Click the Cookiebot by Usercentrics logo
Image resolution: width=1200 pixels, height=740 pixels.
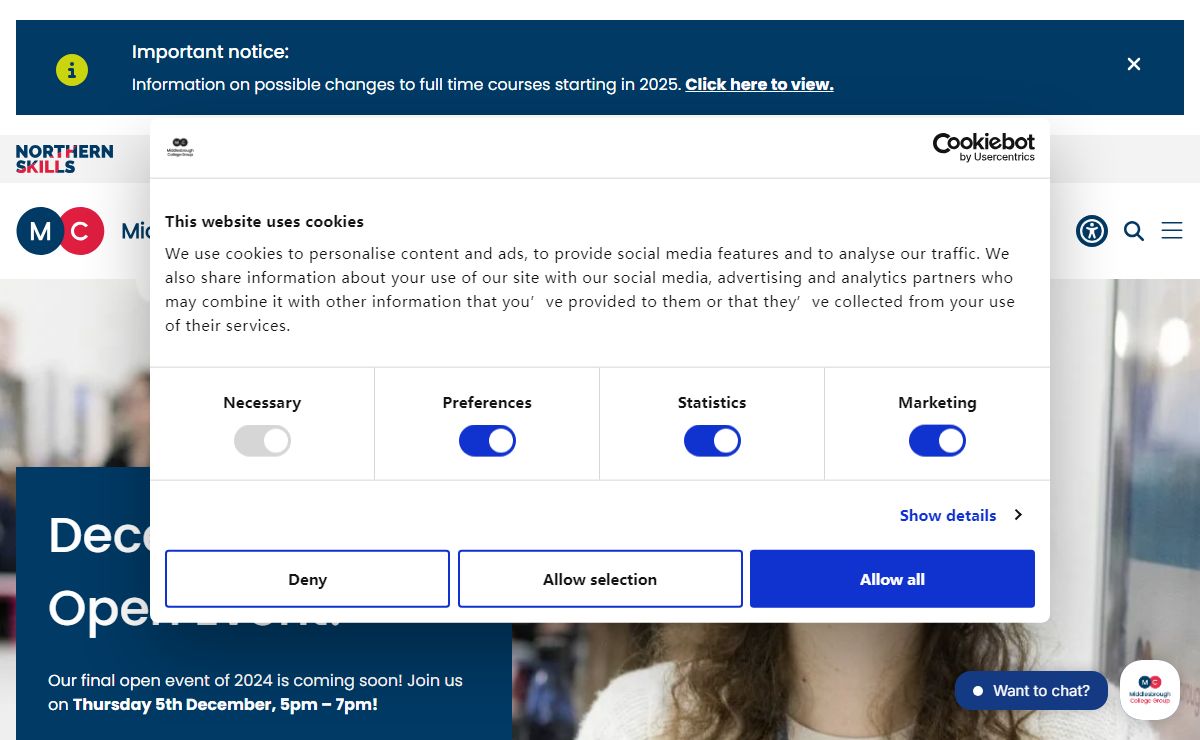pyautogui.click(x=984, y=148)
